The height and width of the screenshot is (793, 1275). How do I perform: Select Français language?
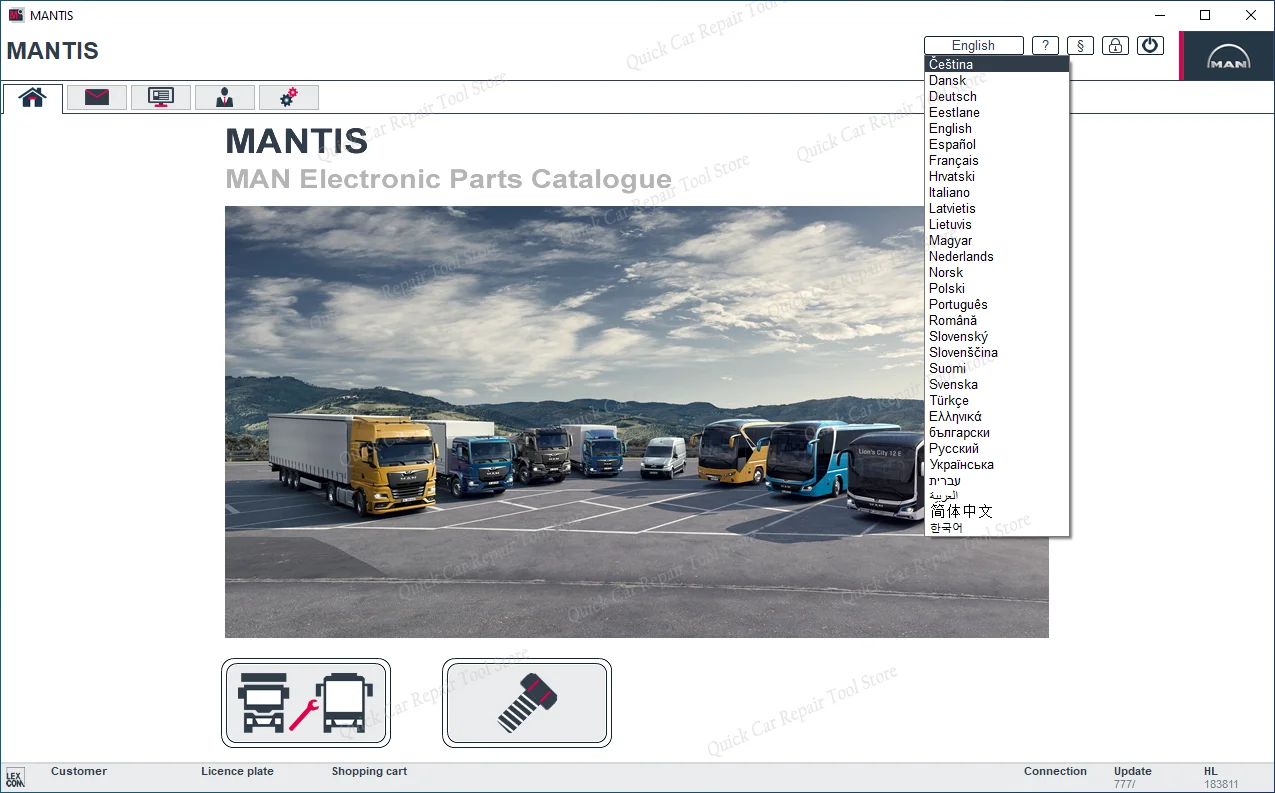[997, 160]
